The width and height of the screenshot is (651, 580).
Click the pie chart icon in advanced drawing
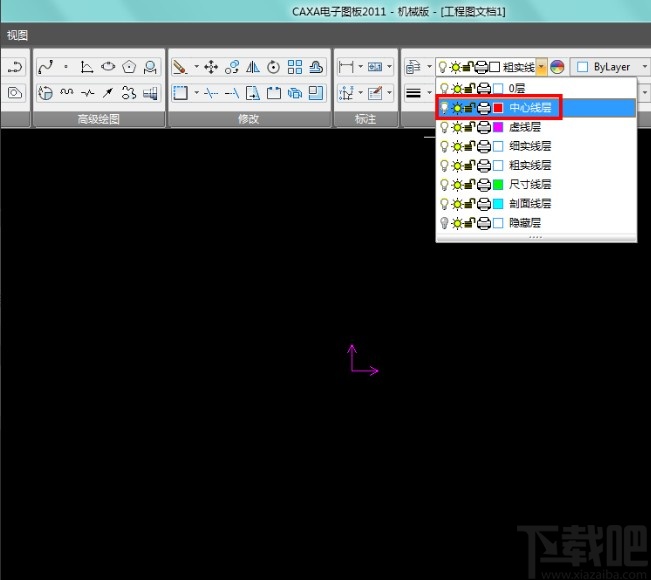click(x=45, y=92)
